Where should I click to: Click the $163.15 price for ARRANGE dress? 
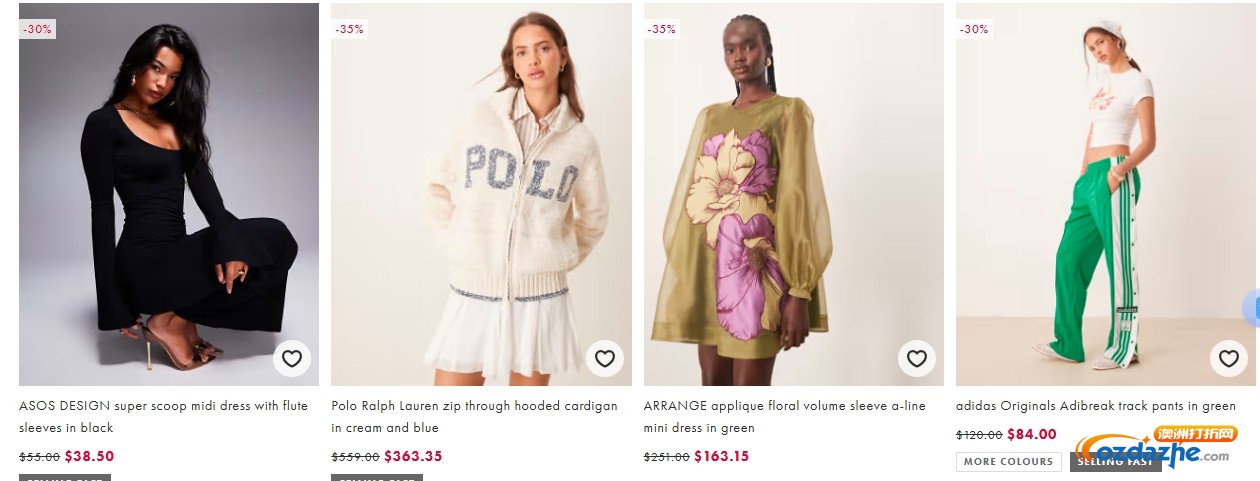(720, 456)
